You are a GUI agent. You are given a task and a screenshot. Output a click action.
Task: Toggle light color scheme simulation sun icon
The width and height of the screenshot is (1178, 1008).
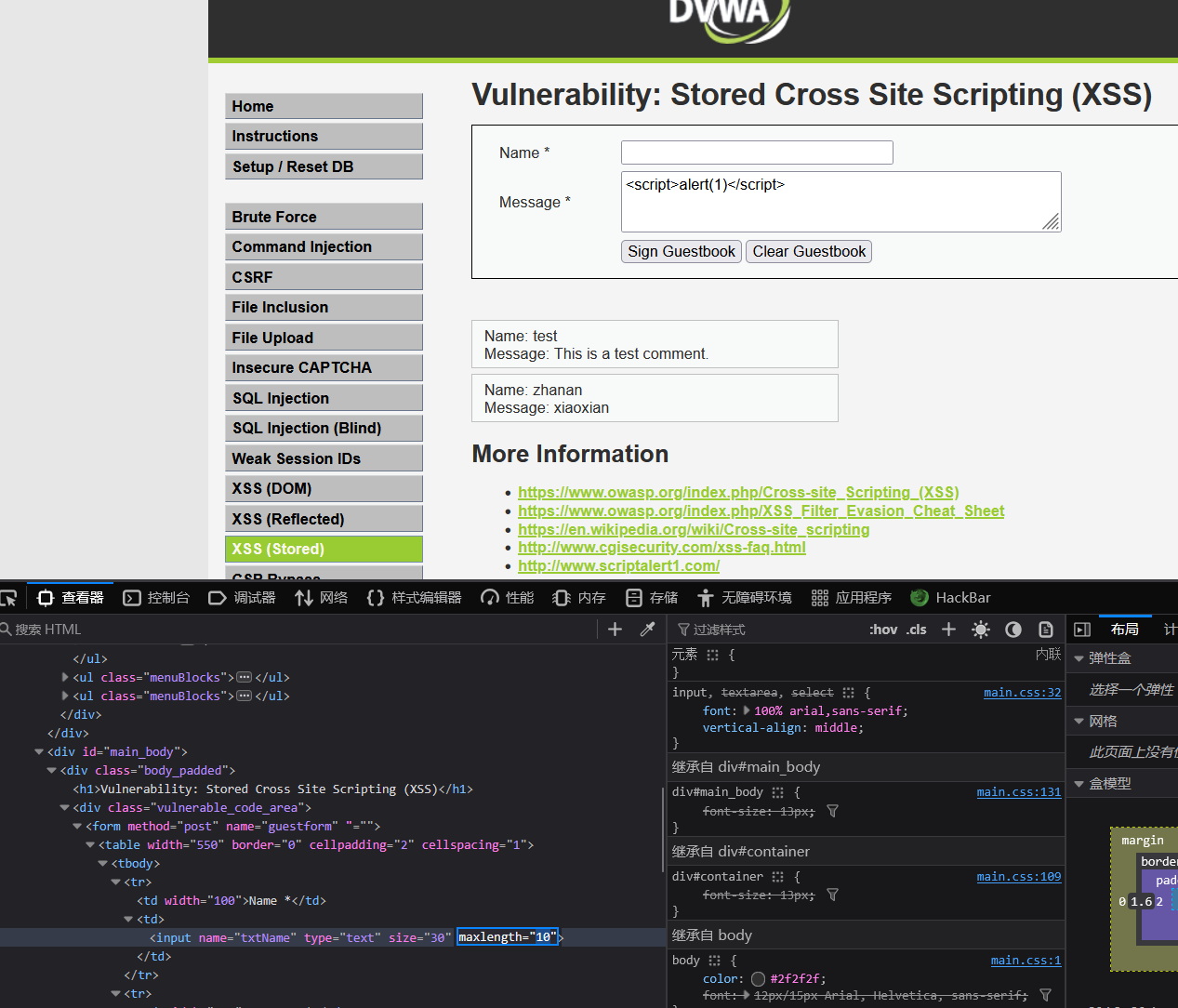pyautogui.click(x=981, y=630)
